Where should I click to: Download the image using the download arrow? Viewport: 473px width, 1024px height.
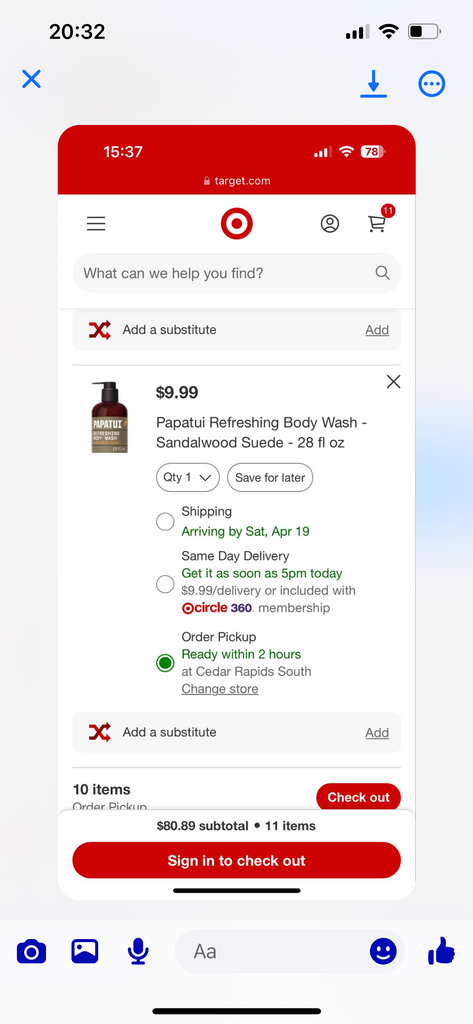pos(374,84)
